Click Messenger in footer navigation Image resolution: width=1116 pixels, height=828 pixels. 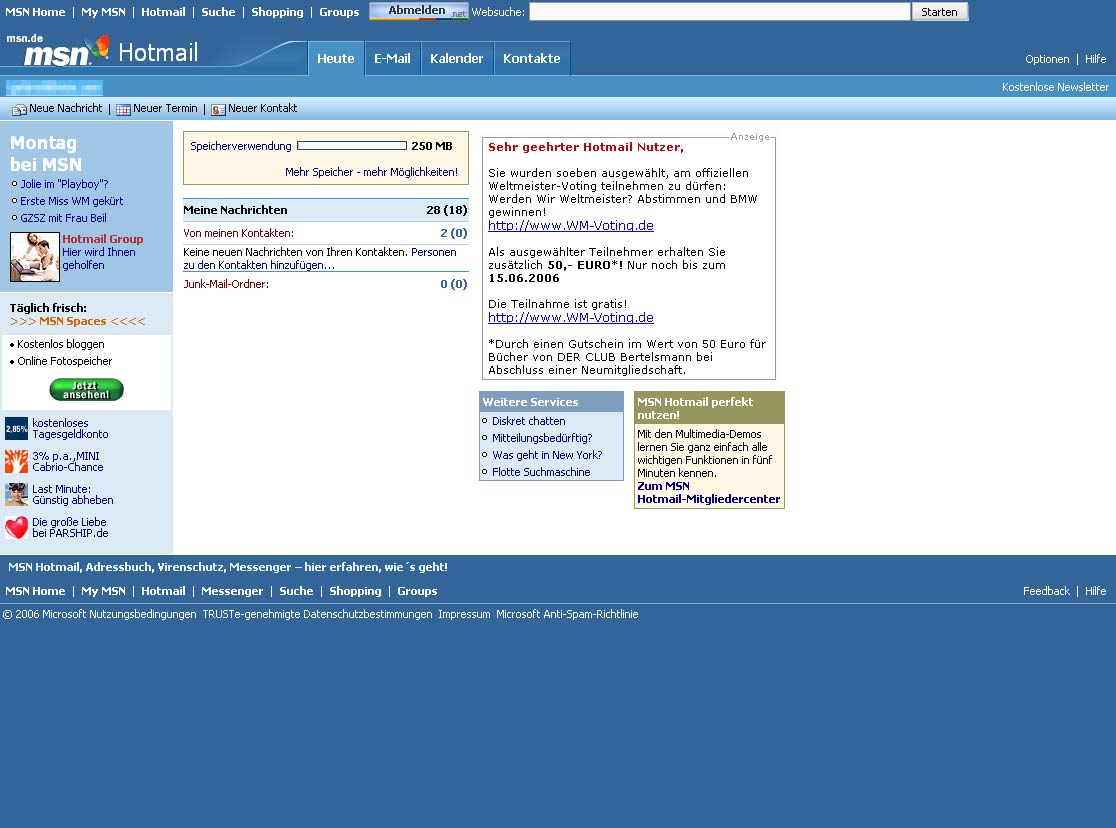232,591
